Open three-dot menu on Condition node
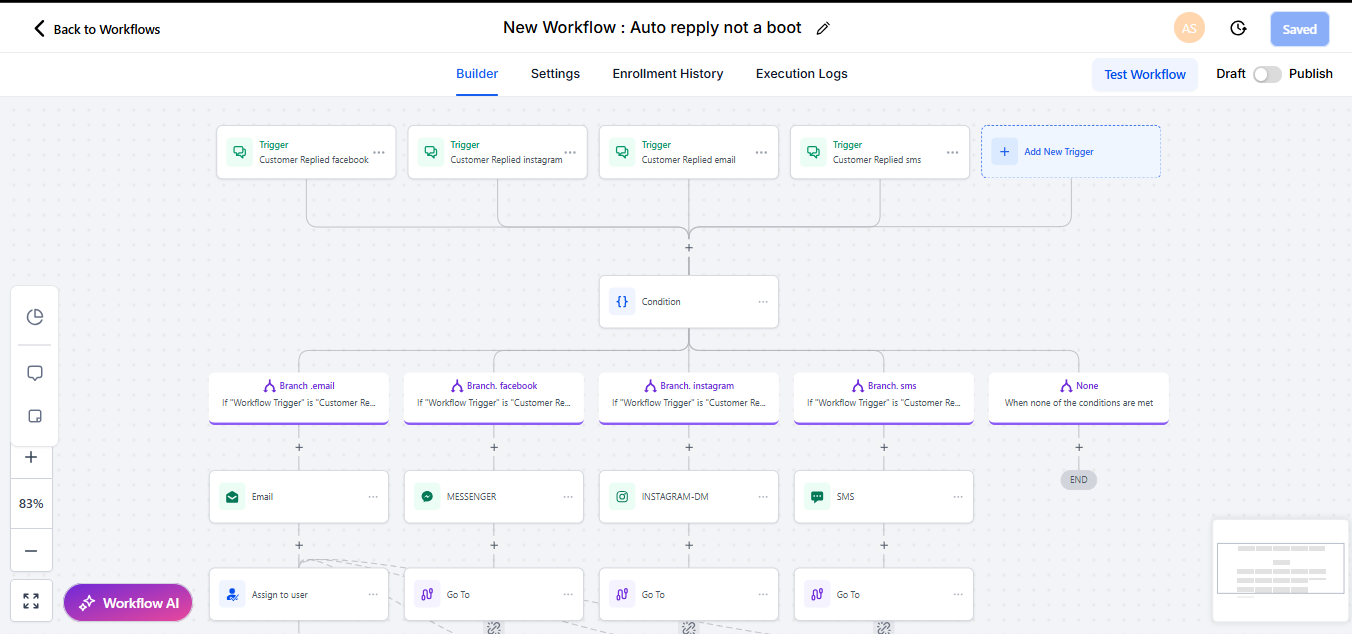Viewport: 1352px width, 634px height. click(763, 302)
